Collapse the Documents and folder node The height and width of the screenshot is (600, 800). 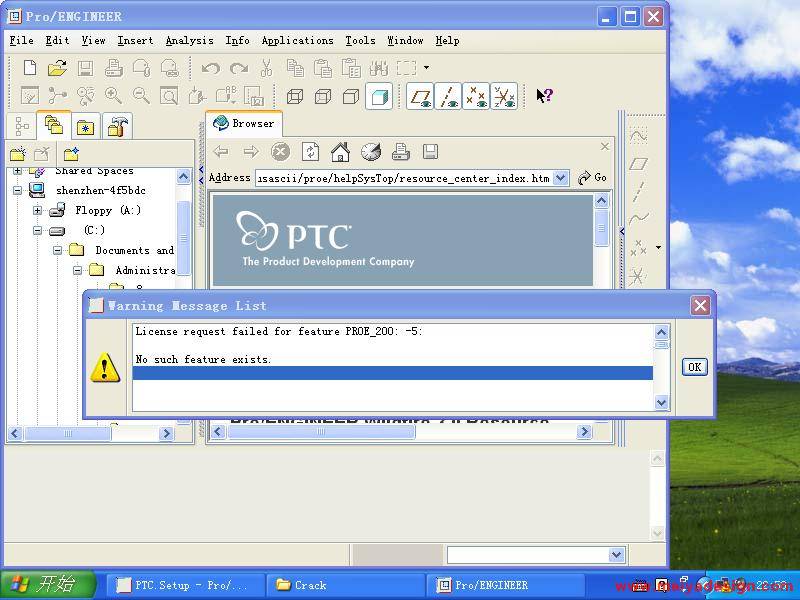[x=57, y=251]
